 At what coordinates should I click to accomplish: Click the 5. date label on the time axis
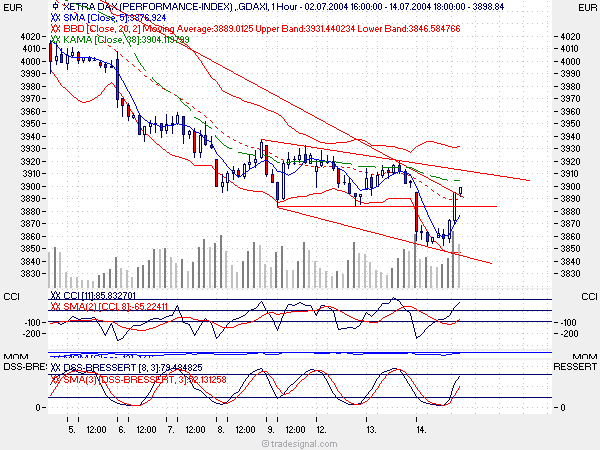tap(72, 430)
